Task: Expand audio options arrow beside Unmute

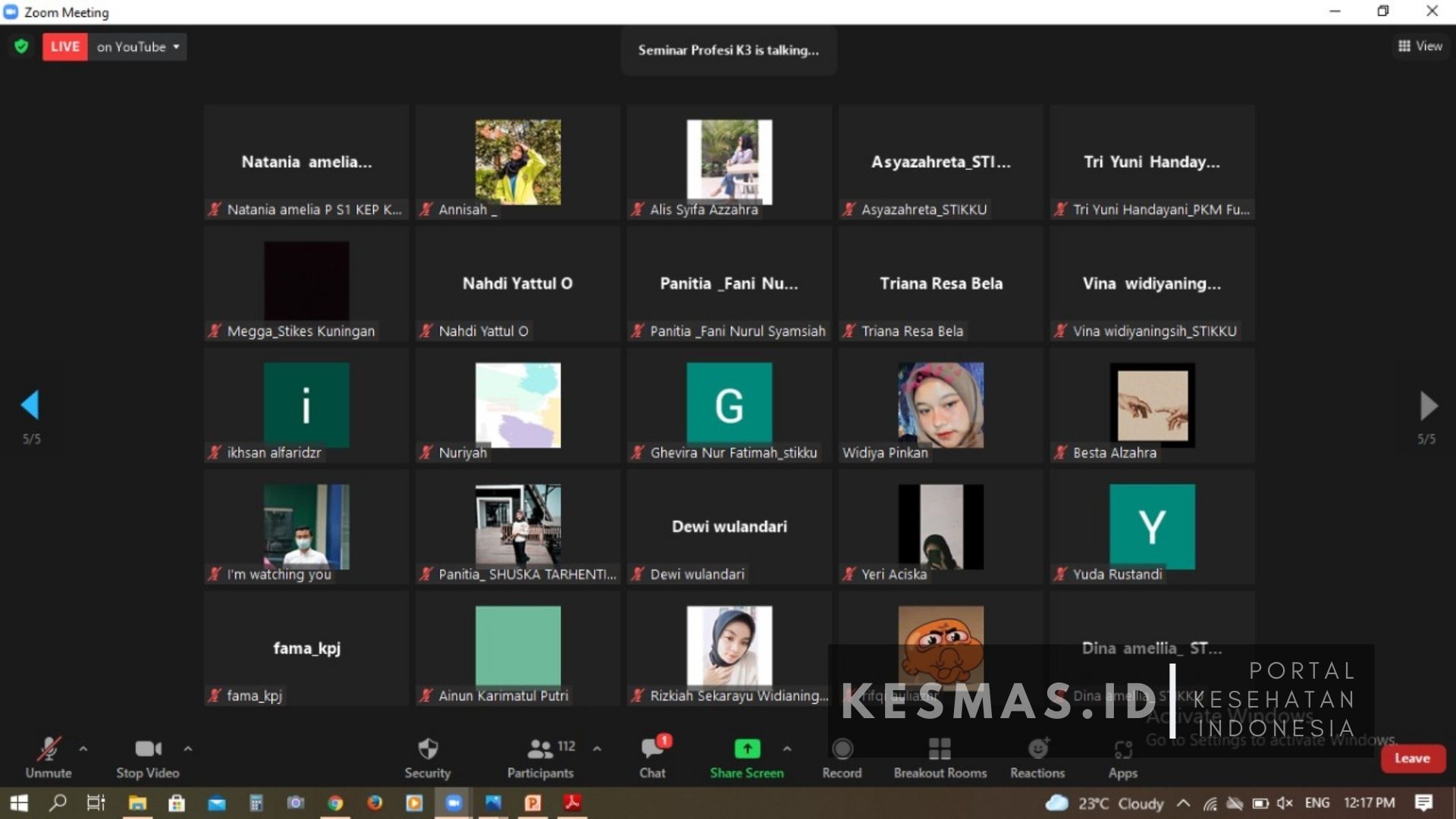Action: click(x=83, y=748)
